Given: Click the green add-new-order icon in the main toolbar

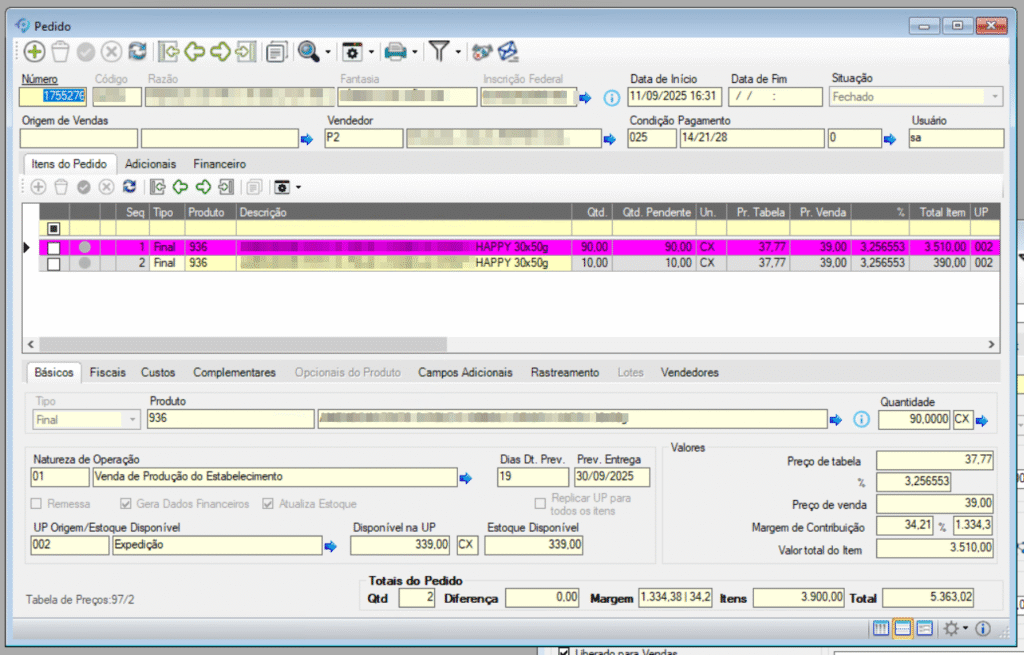Looking at the screenshot, I should tap(35, 51).
